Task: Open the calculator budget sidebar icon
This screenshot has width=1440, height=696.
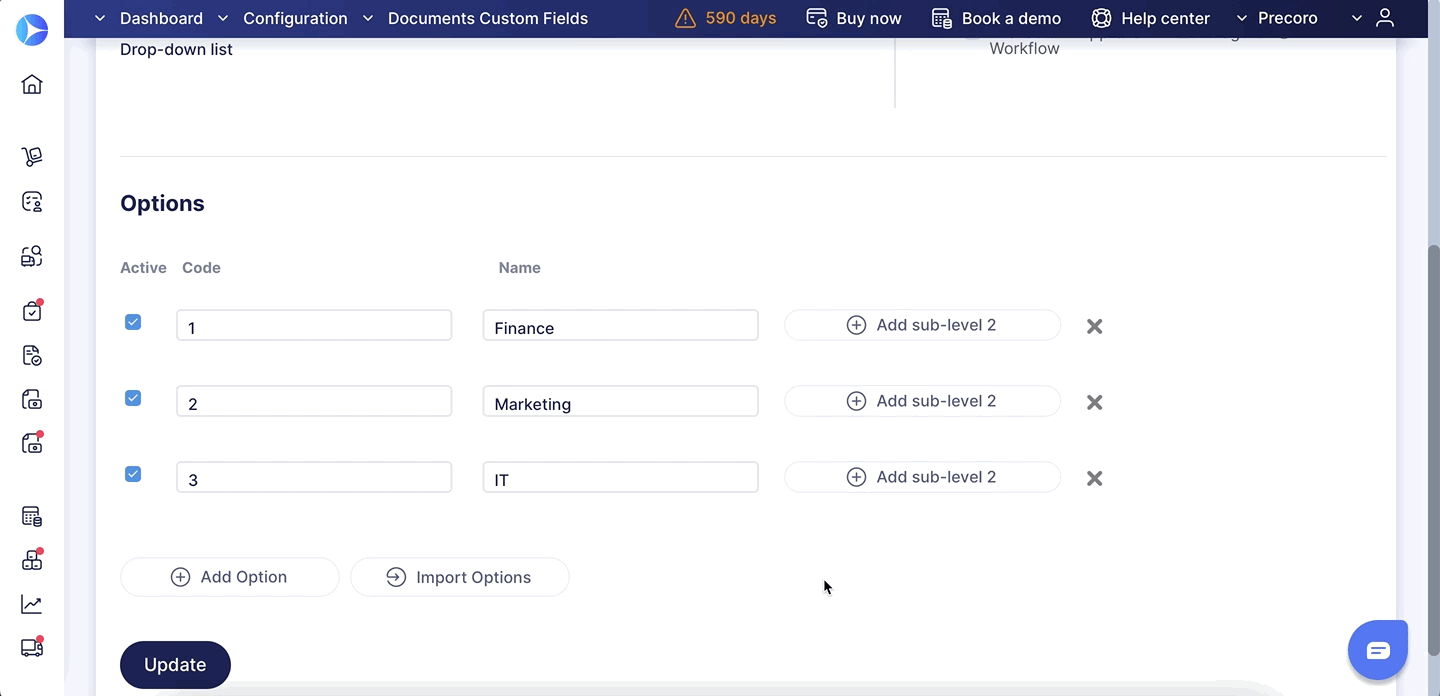Action: pyautogui.click(x=32, y=517)
